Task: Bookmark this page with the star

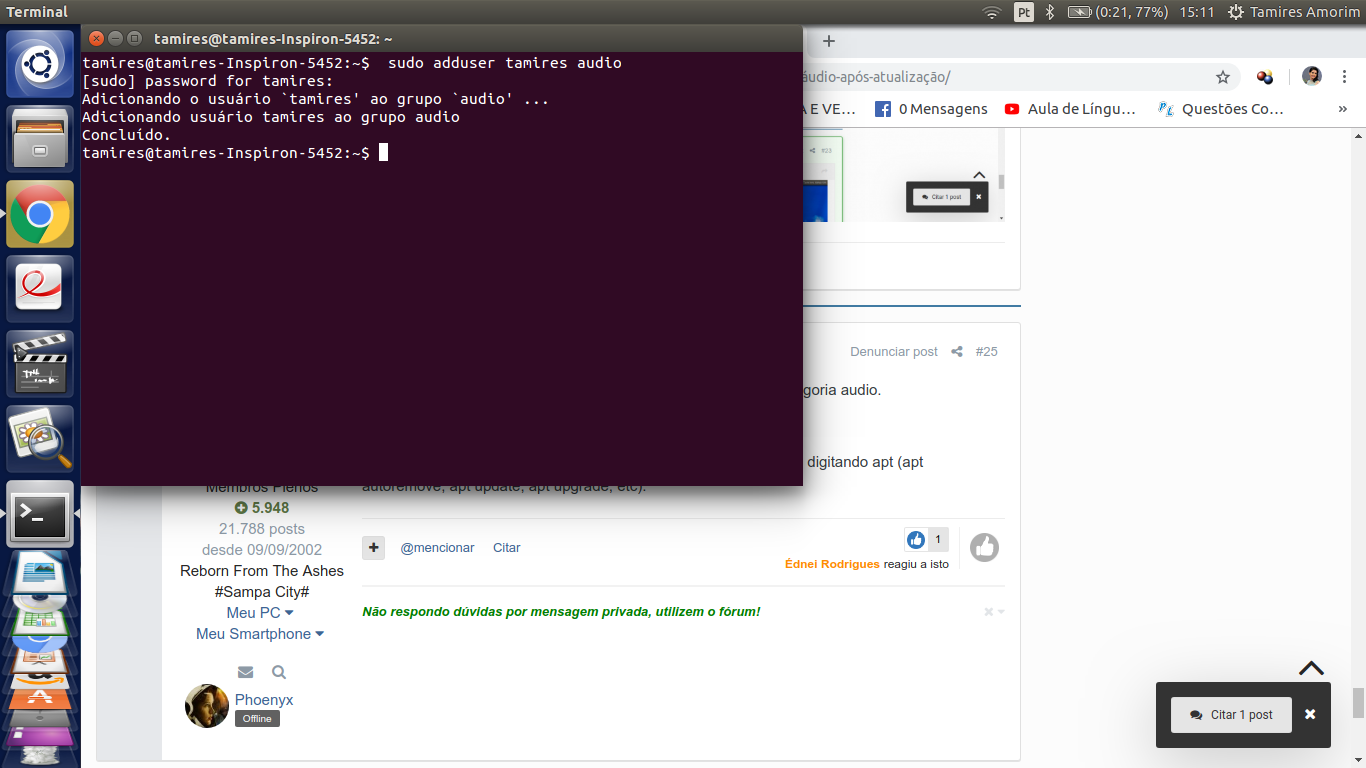Action: 1222,77
